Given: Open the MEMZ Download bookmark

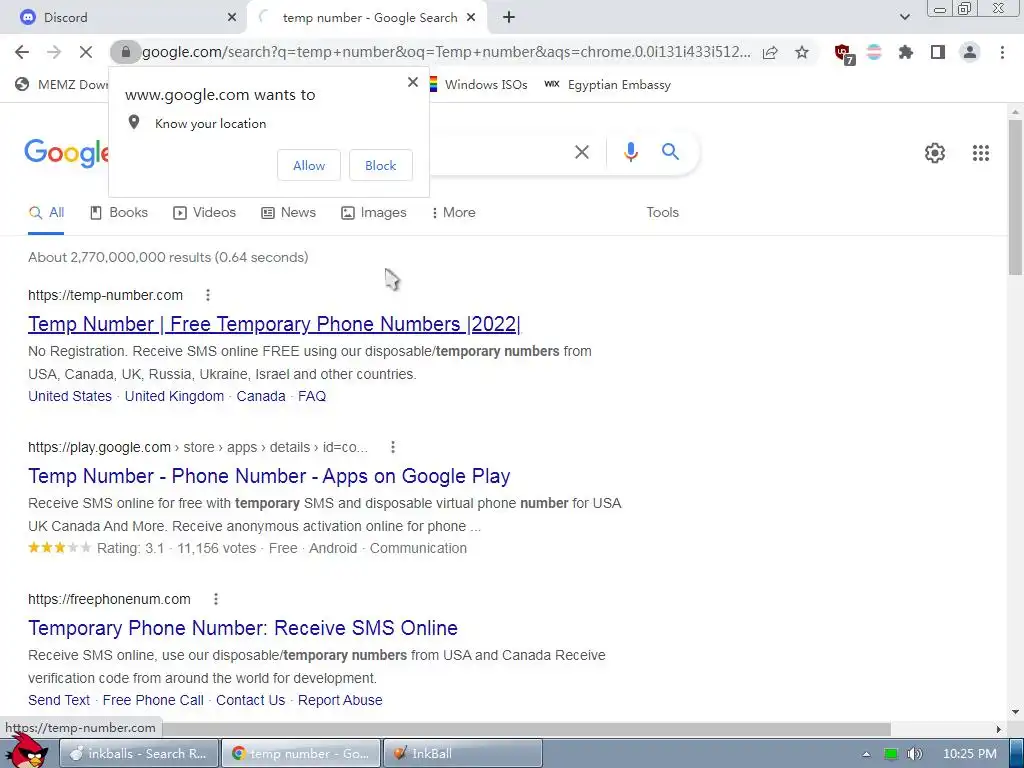Looking at the screenshot, I should pos(61,85).
